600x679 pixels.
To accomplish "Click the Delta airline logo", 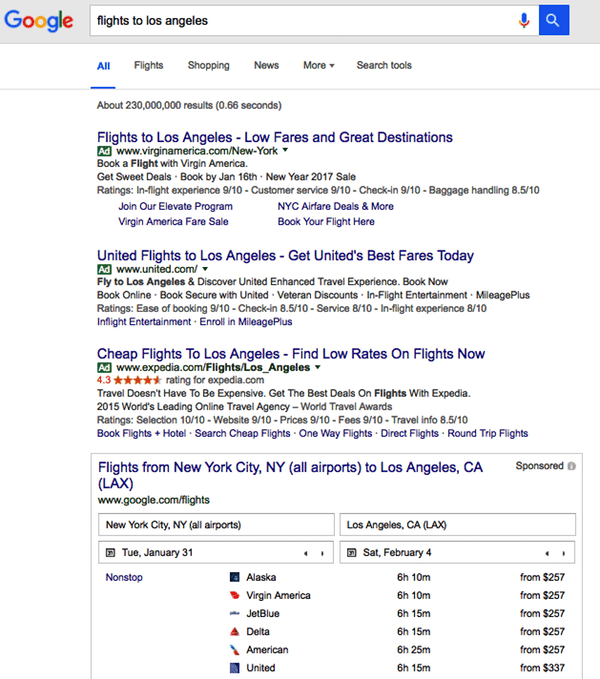I will (x=235, y=632).
